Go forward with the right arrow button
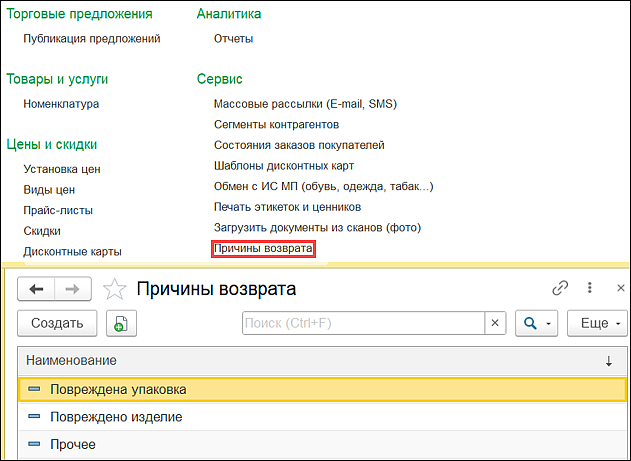Image resolution: width=631 pixels, height=461 pixels. pos(73,289)
